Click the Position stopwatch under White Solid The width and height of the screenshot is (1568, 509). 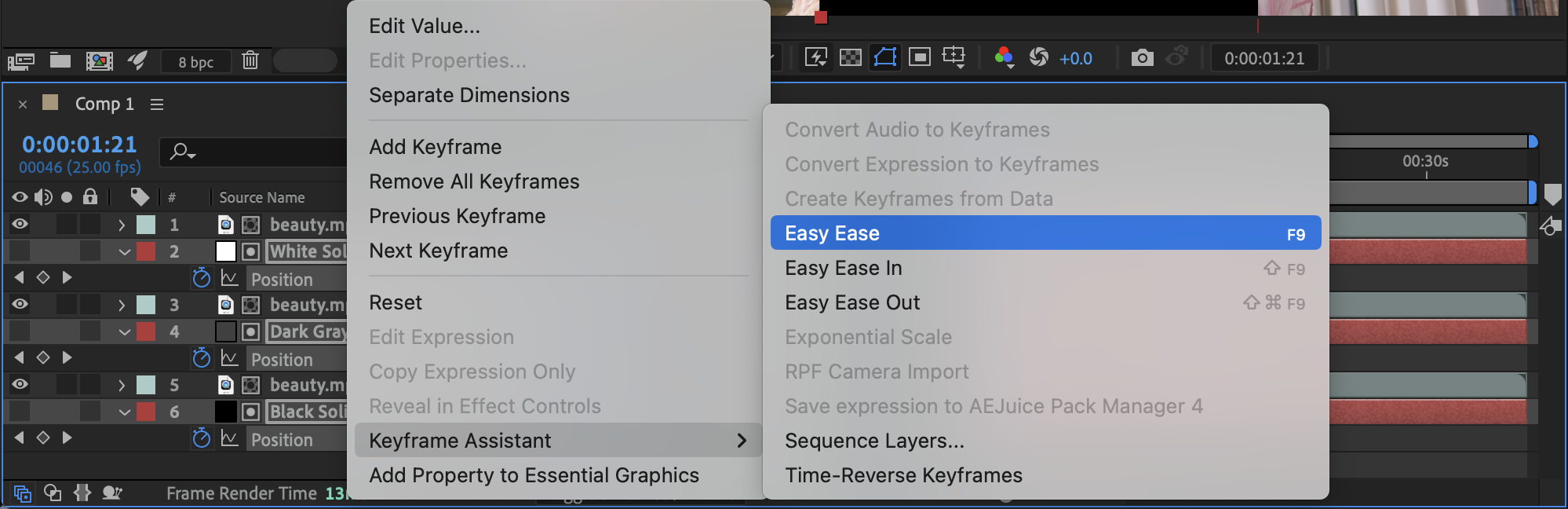point(202,278)
